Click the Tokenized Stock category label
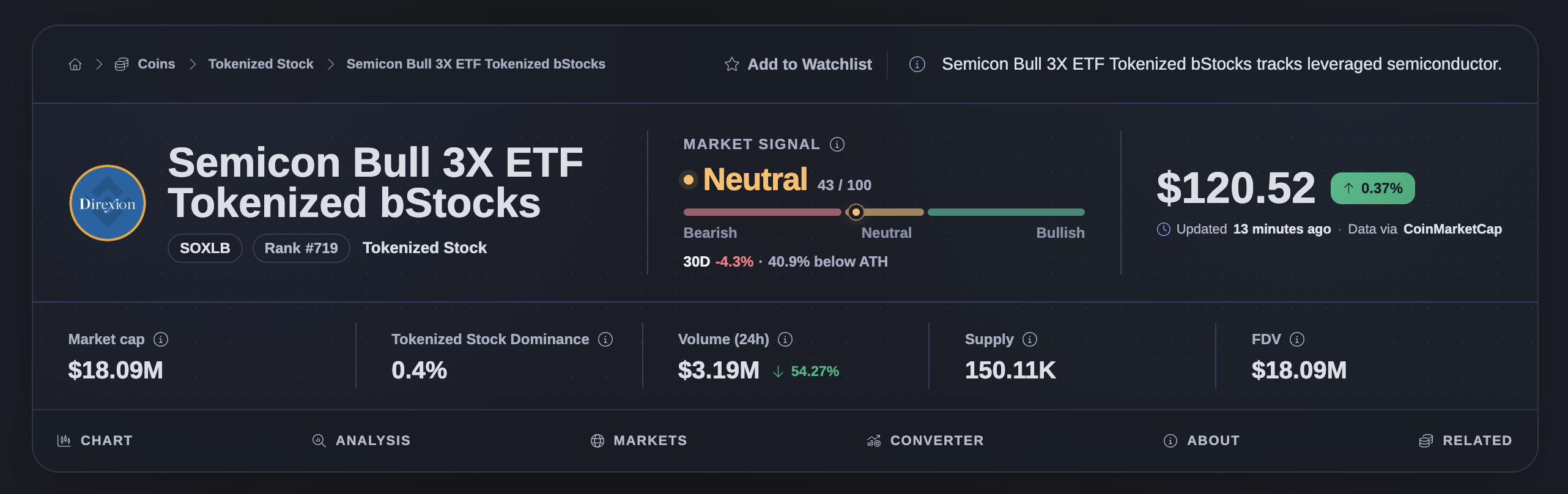Viewport: 1568px width, 494px height. pyautogui.click(x=424, y=248)
